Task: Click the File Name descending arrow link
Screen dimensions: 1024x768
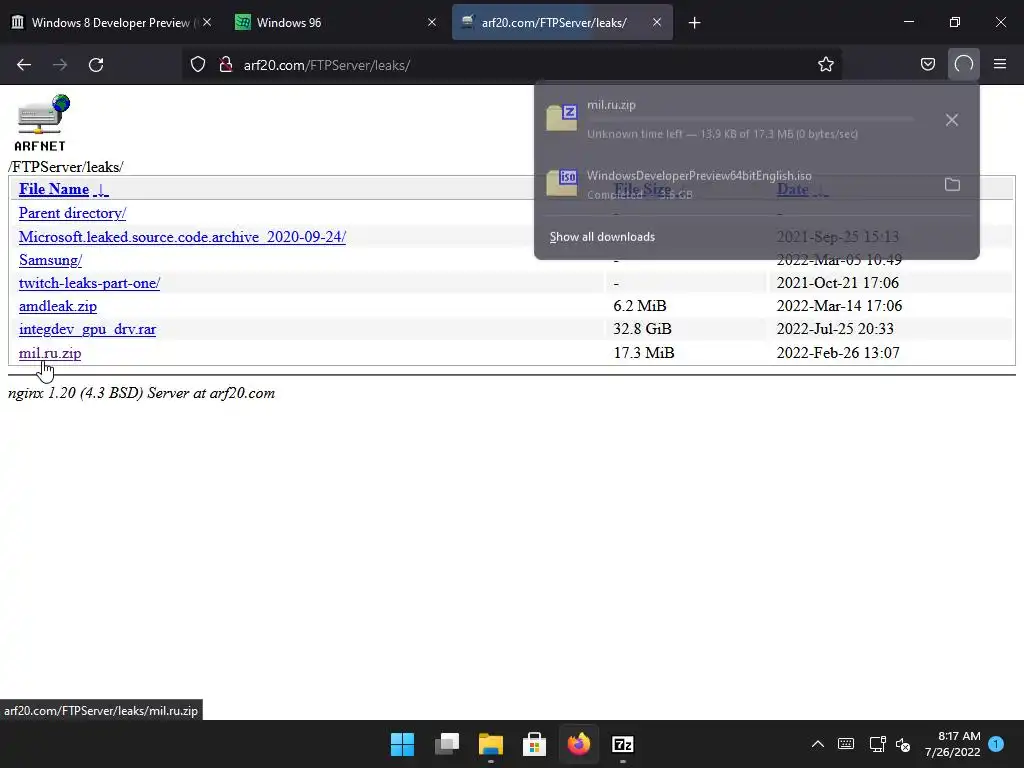Action: tap(101, 189)
